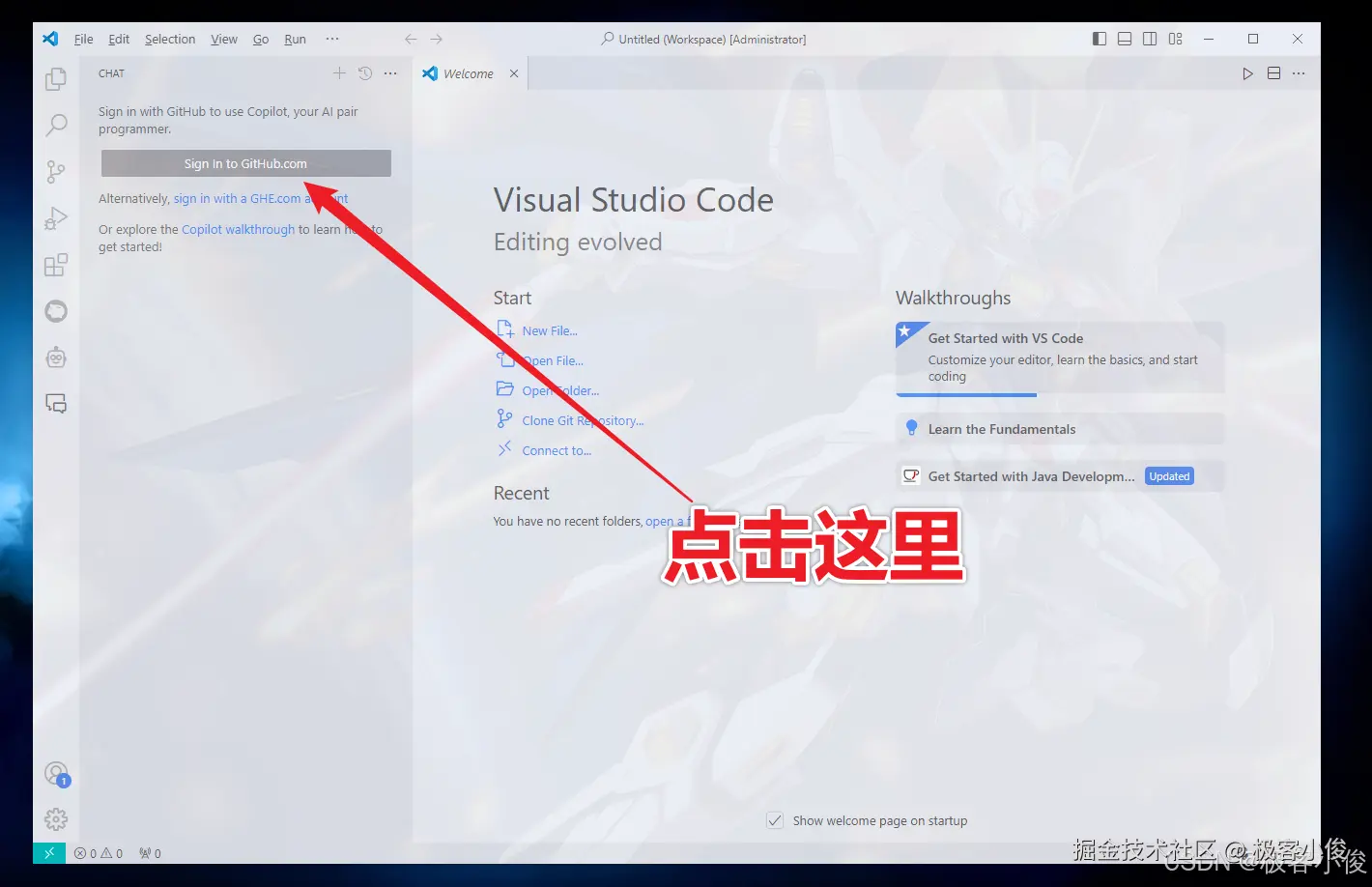Click Sign in to GitHub.com button
The image size is (1372, 887).
tap(245, 163)
